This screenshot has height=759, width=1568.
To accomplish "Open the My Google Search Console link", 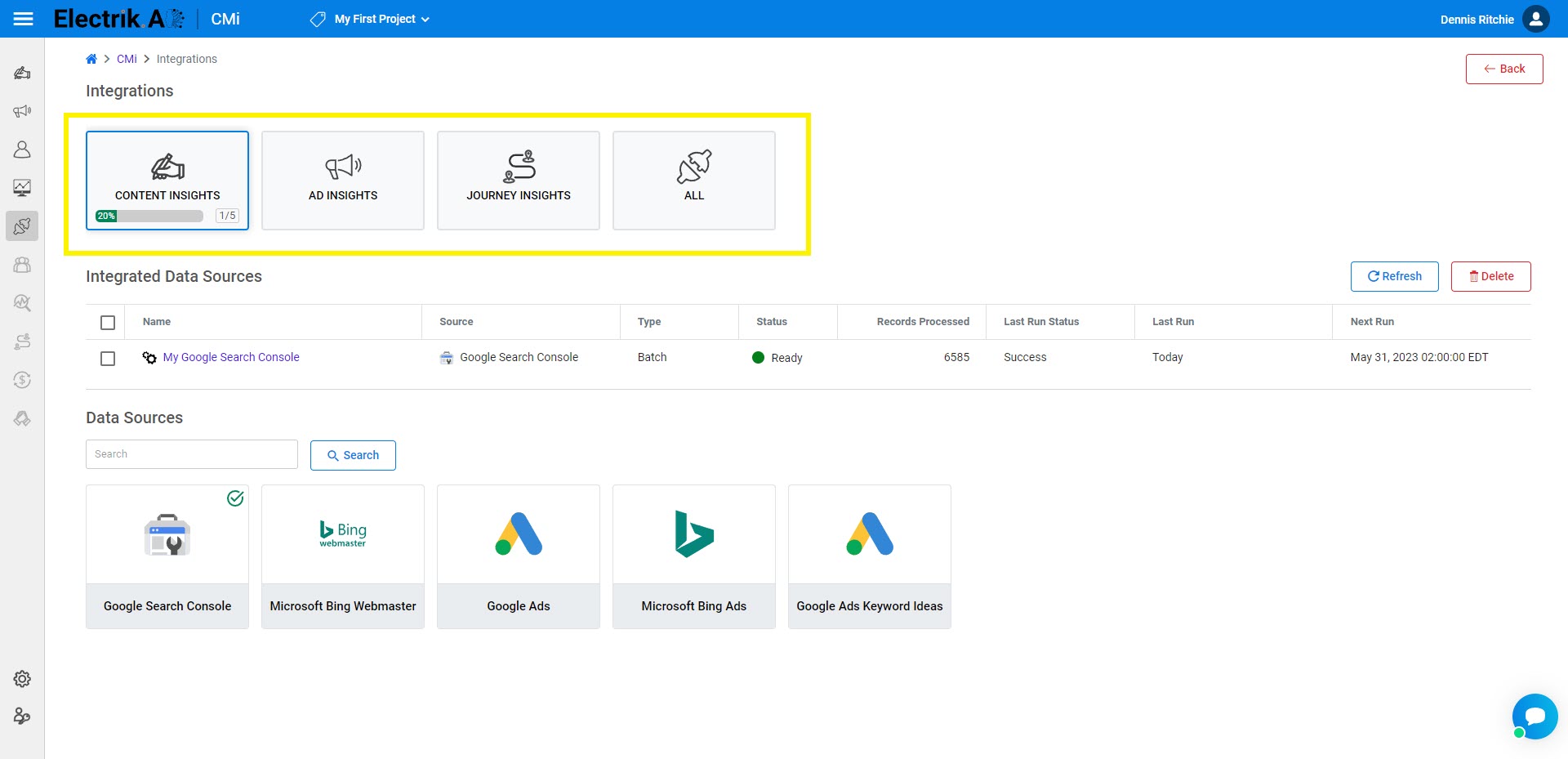I will (x=230, y=357).
